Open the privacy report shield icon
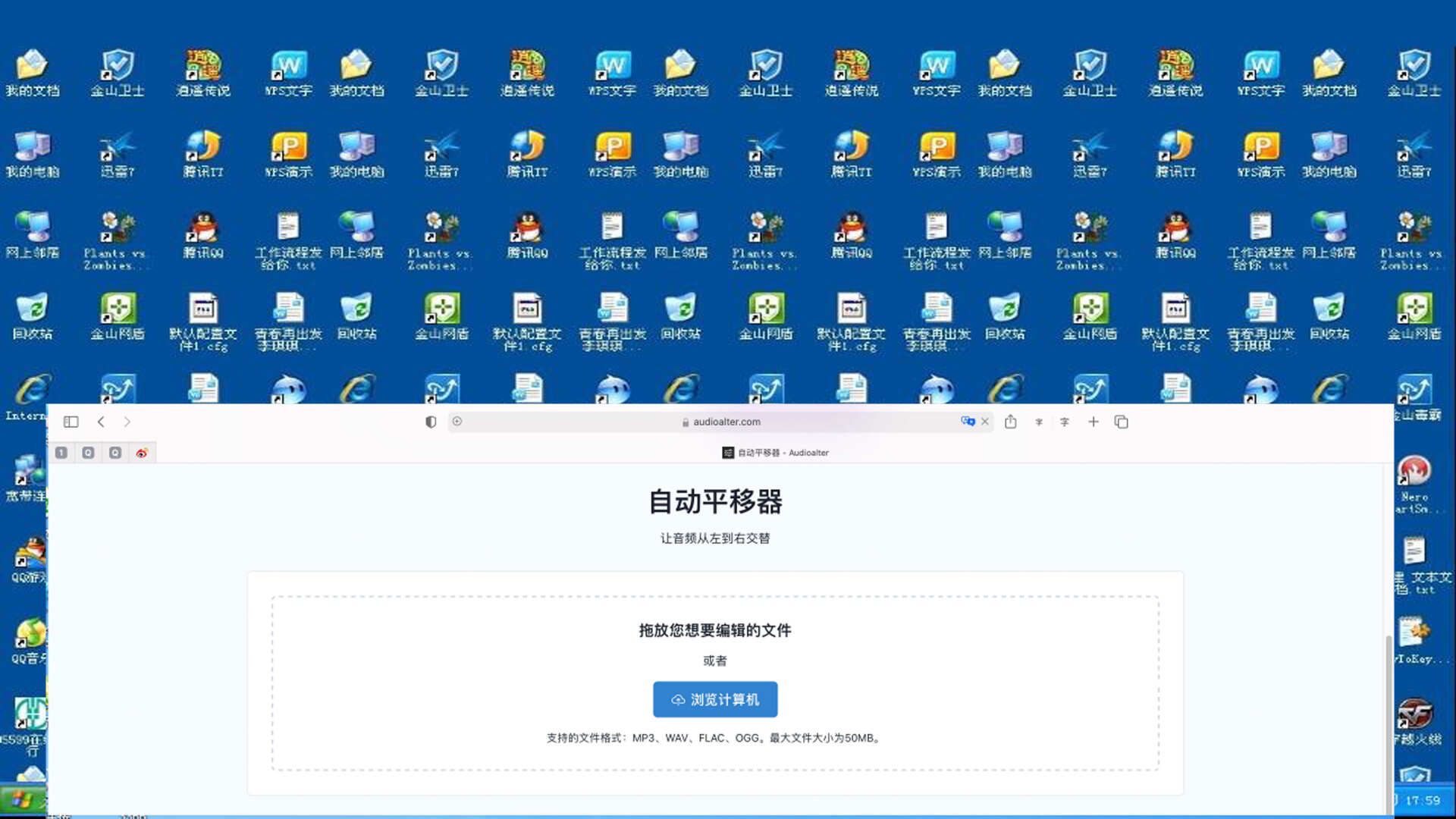 pos(431,422)
